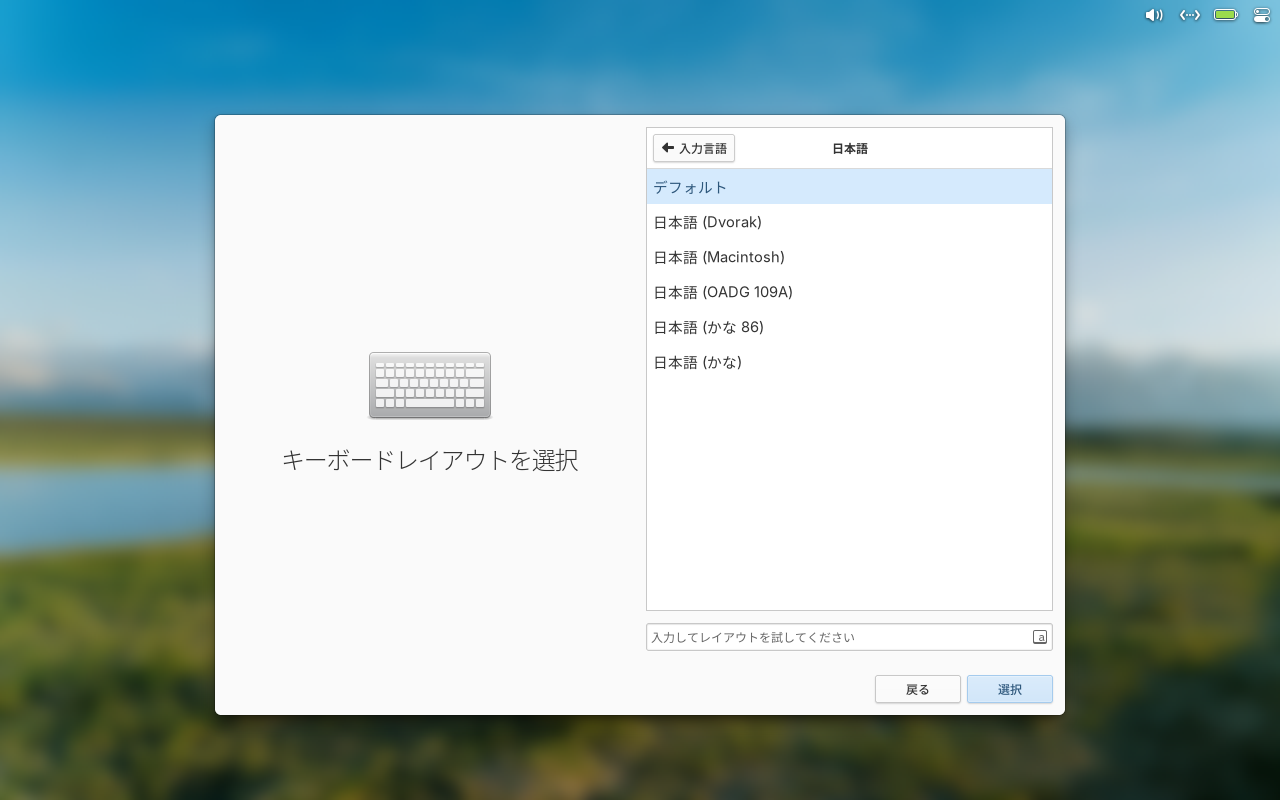This screenshot has height=800, width=1280.
Task: Open the network indicator in top panel
Action: 1189,15
